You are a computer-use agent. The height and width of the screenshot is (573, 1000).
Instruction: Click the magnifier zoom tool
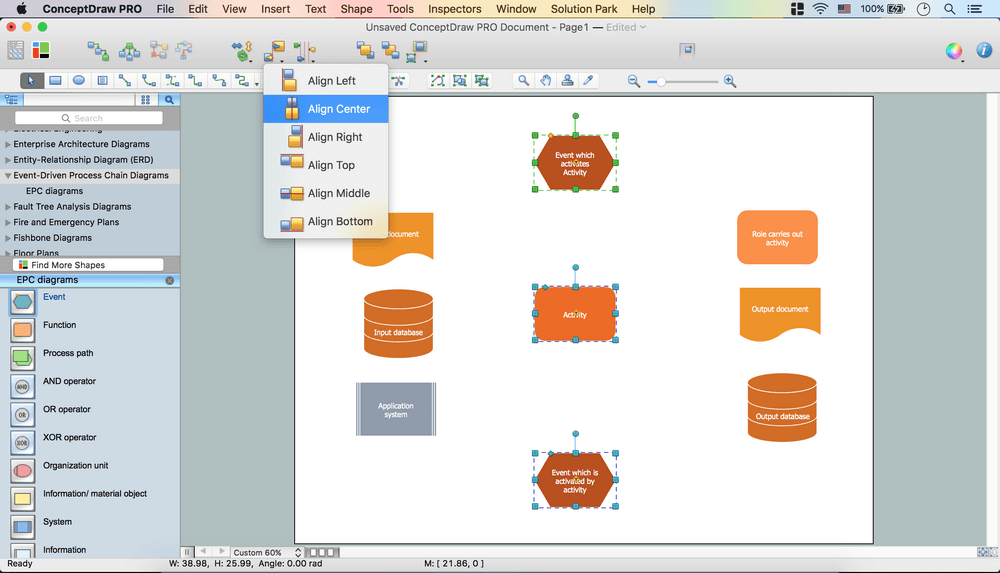523,81
